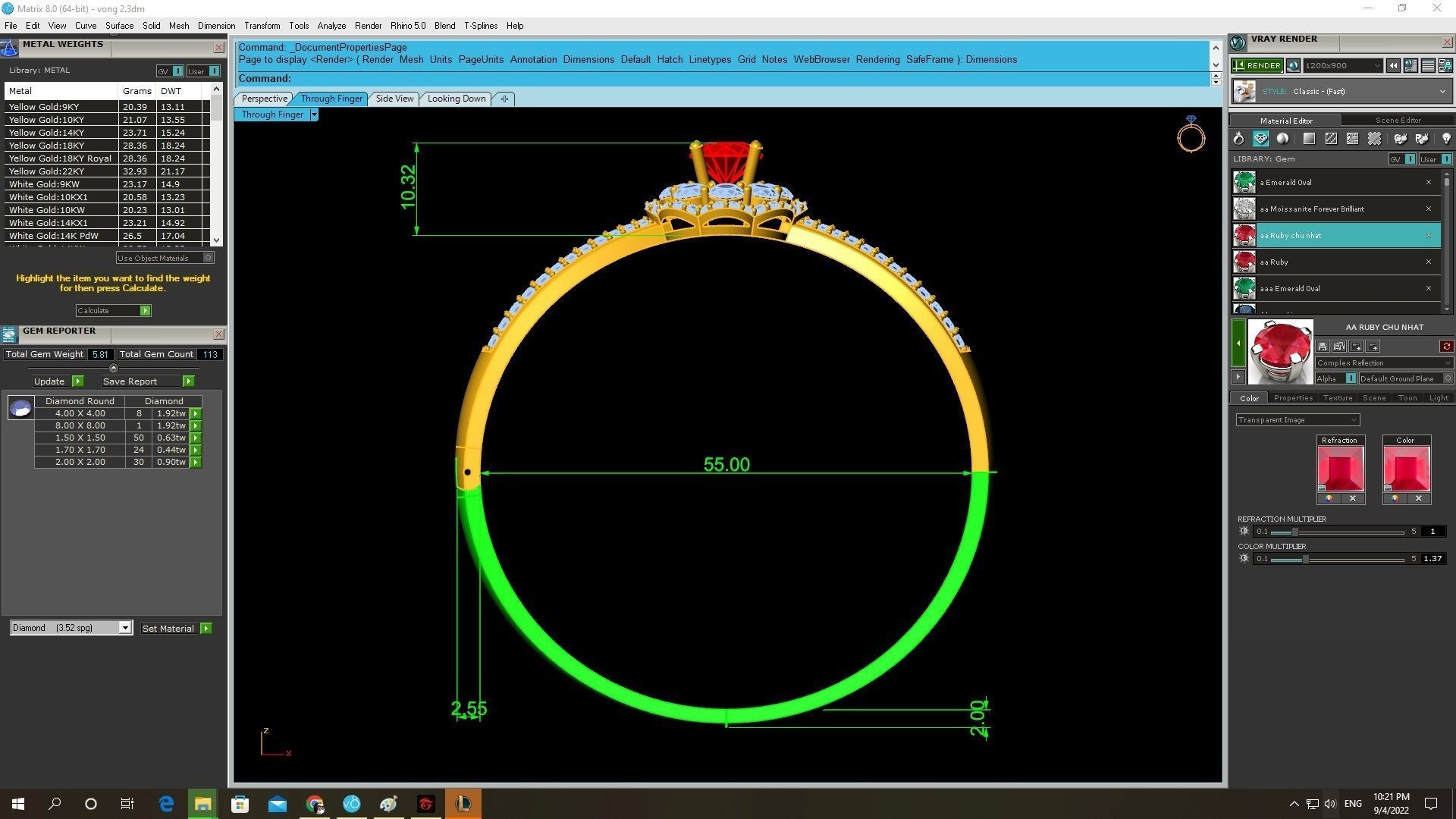
Task: Collapse the material preview green arrow
Action: click(x=1238, y=344)
